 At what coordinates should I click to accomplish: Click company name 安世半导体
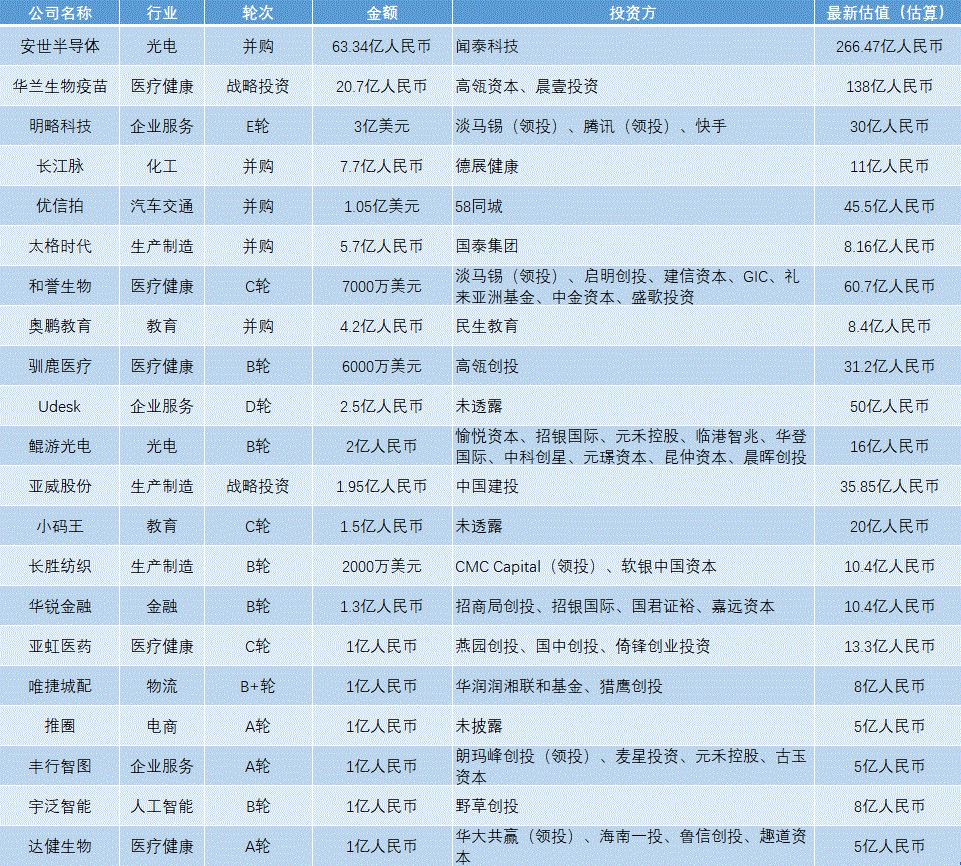[x=59, y=46]
